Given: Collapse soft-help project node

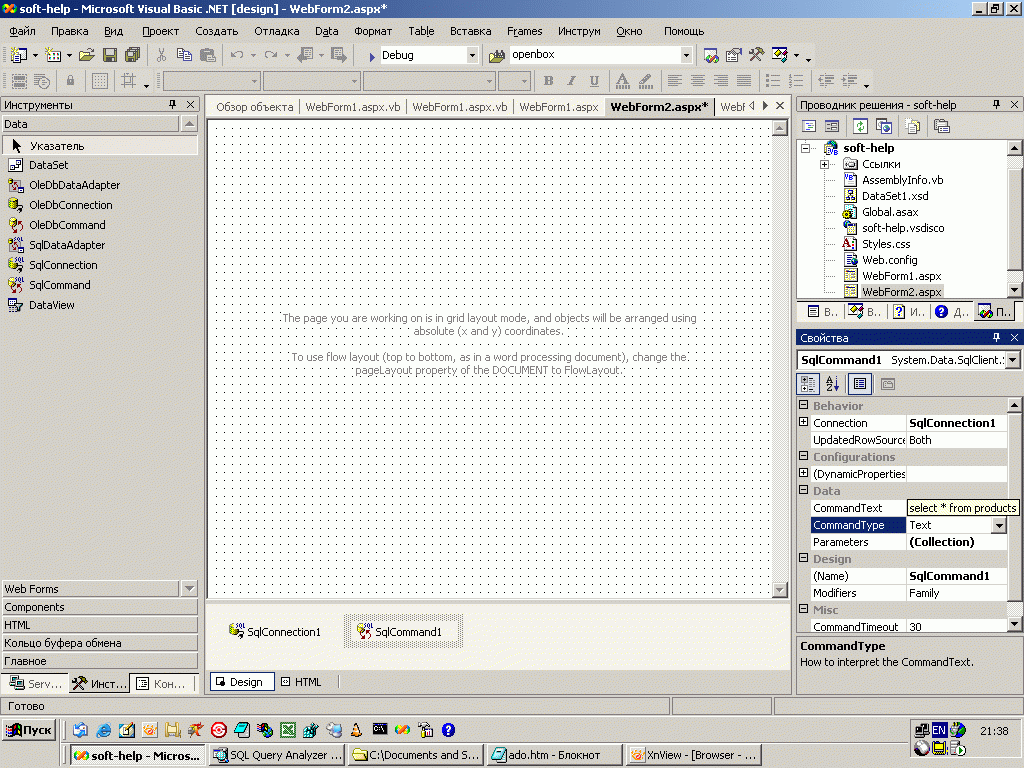Looking at the screenshot, I should 805,148.
